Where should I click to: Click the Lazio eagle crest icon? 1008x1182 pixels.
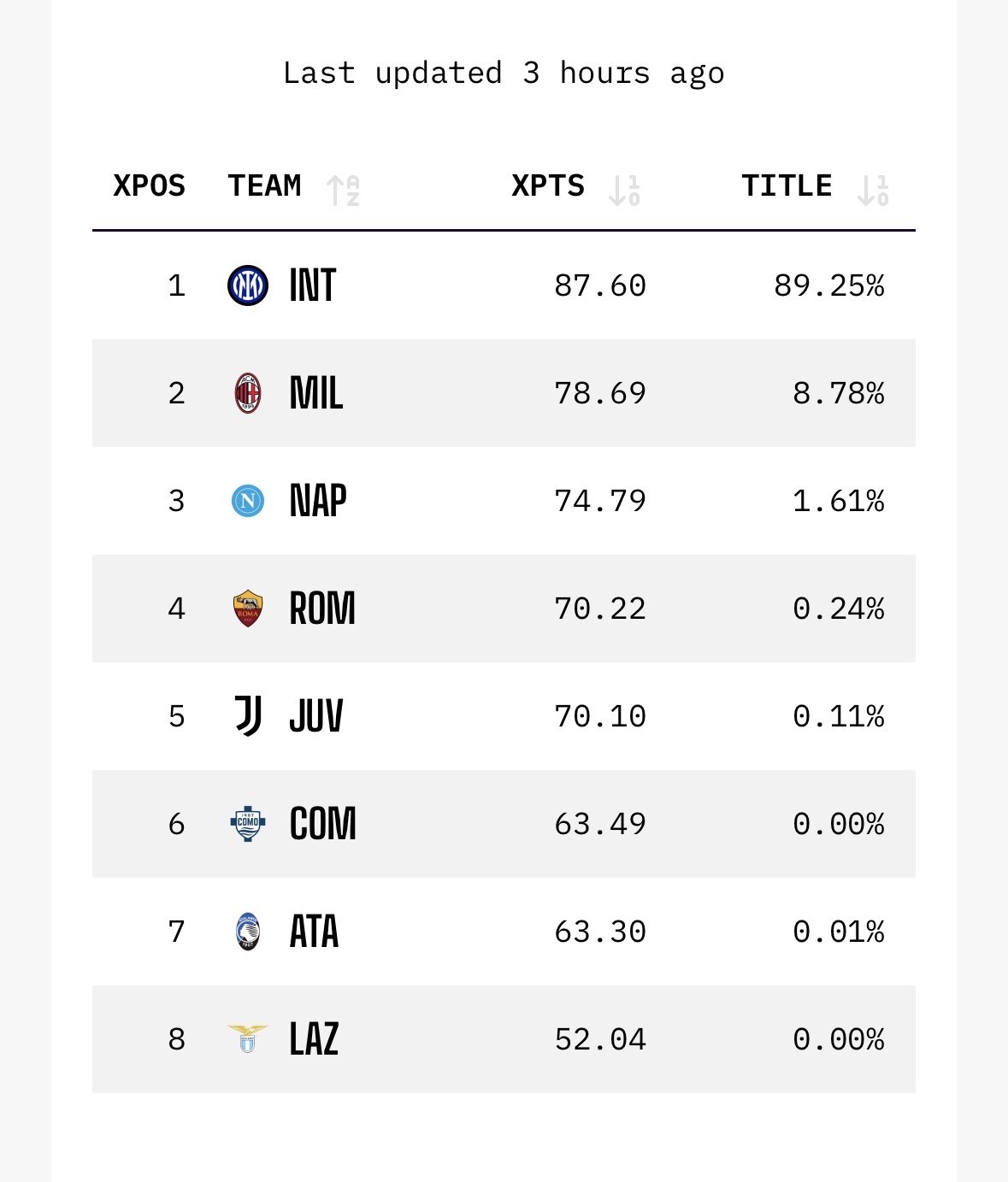coord(248,1039)
